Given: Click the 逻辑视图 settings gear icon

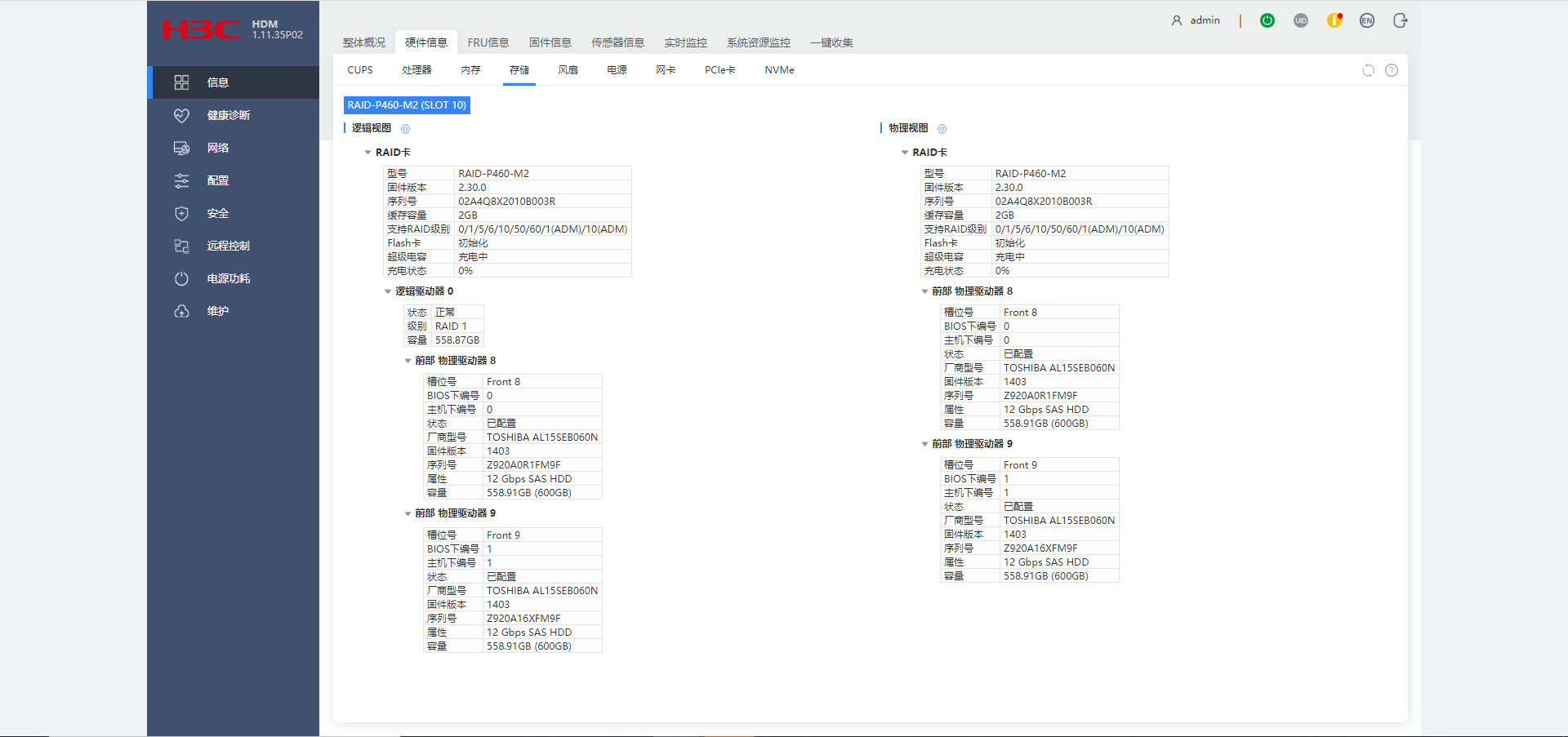Looking at the screenshot, I should (406, 129).
